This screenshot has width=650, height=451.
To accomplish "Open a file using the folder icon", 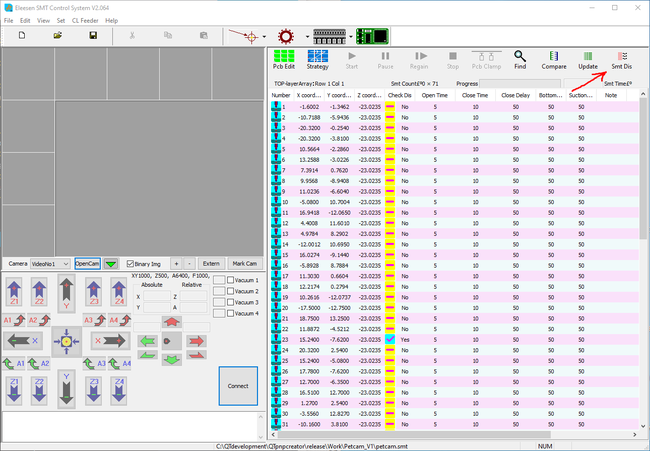I will pyautogui.click(x=58, y=36).
